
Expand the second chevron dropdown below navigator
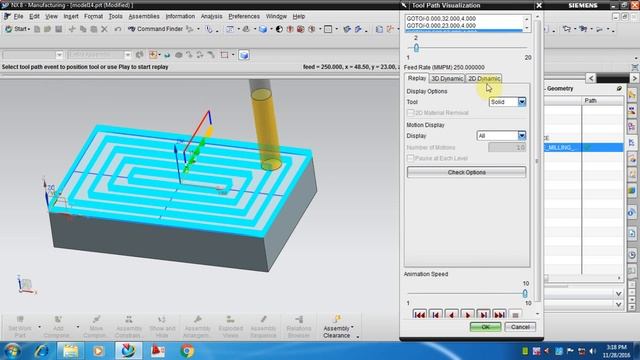pos(618,304)
